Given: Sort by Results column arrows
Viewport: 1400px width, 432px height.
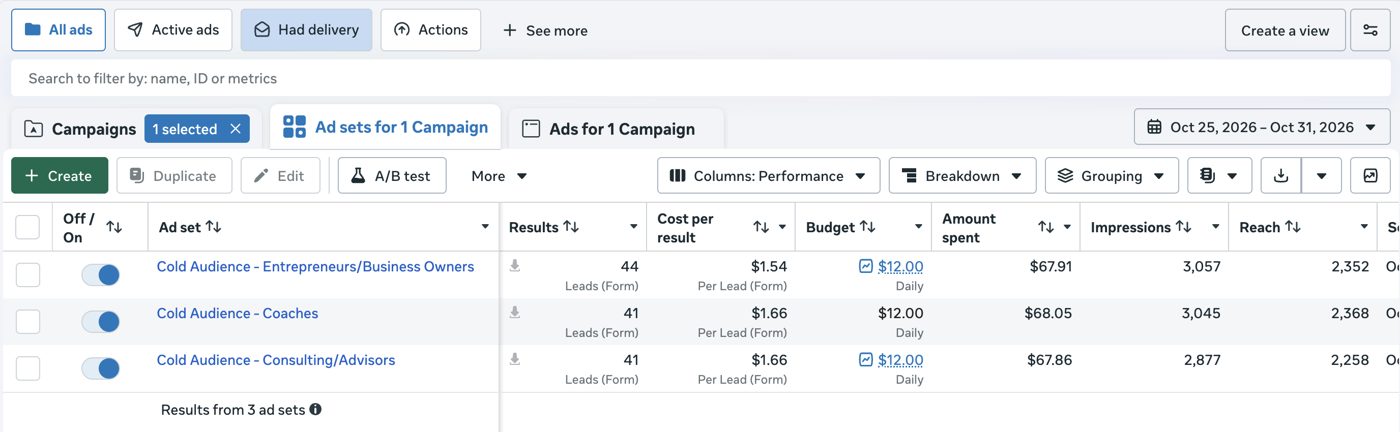Looking at the screenshot, I should point(571,227).
